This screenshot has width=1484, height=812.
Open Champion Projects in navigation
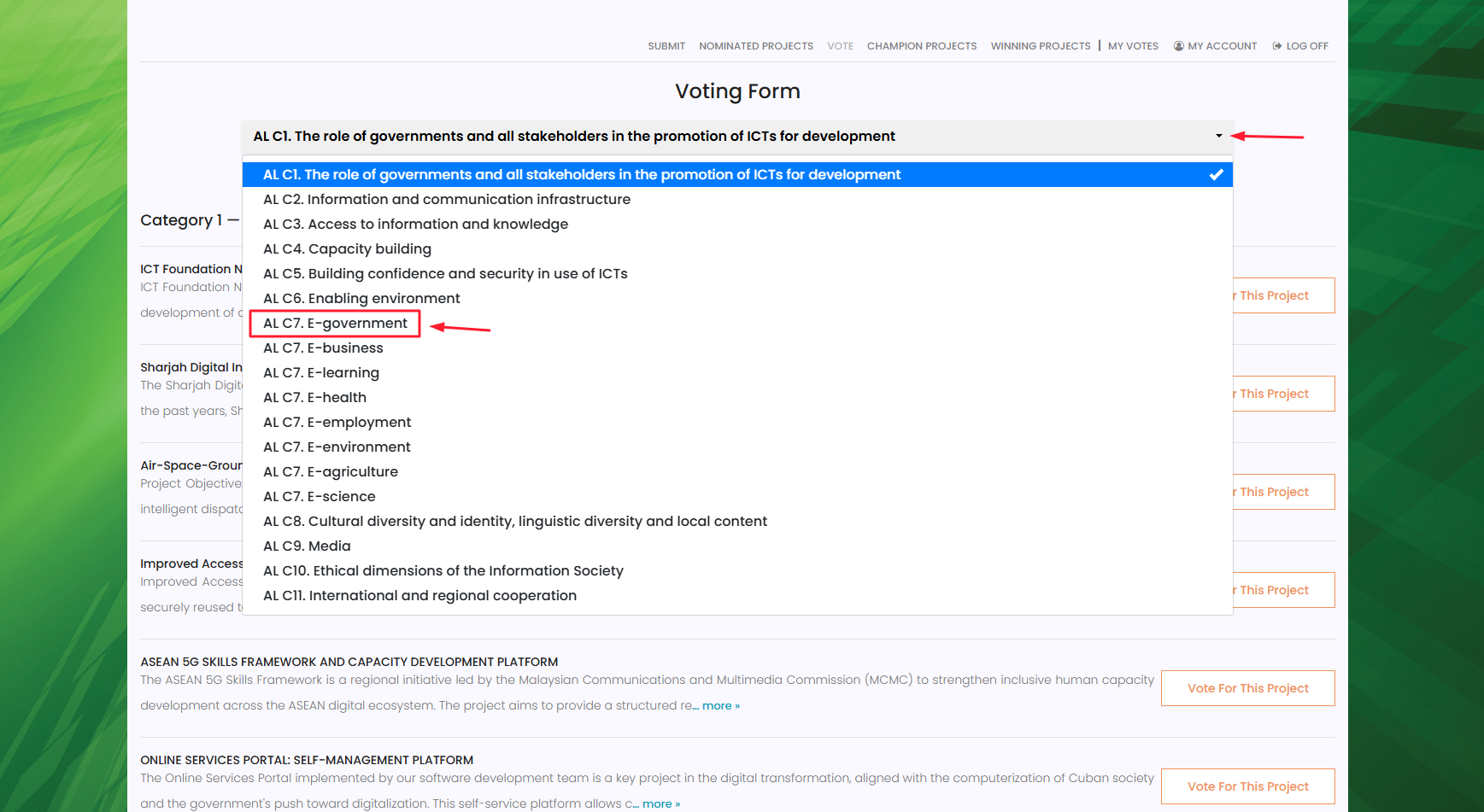(x=921, y=46)
